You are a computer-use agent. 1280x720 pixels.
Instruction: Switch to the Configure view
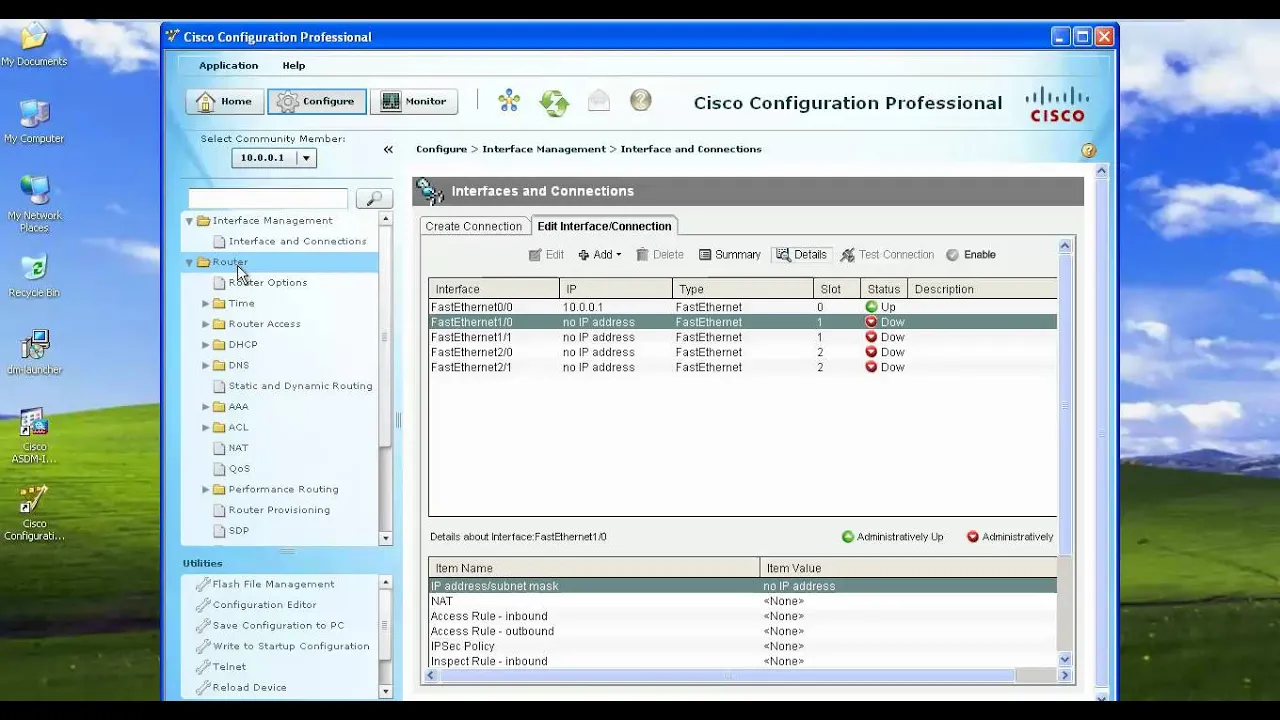317,101
